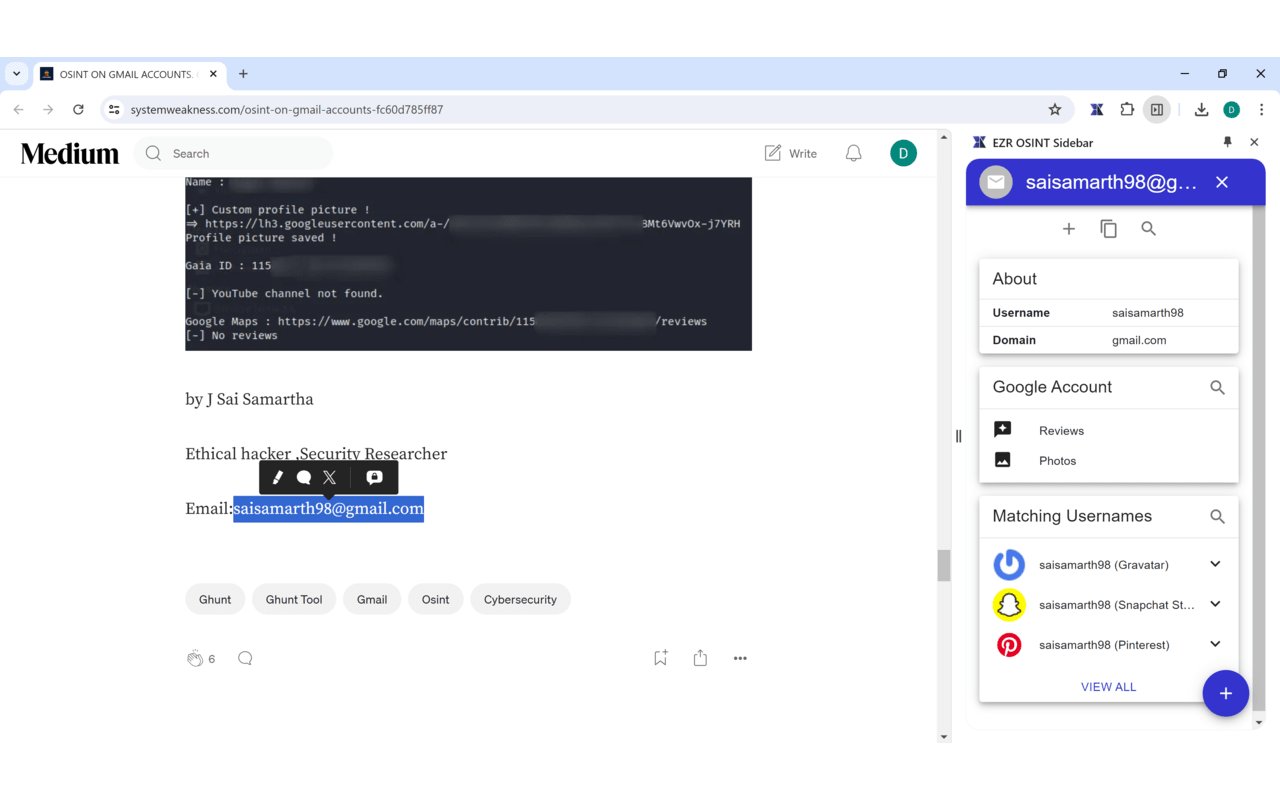This screenshot has height=800, width=1280.
Task: Open Reviews under Google Account
Action: (1060, 430)
